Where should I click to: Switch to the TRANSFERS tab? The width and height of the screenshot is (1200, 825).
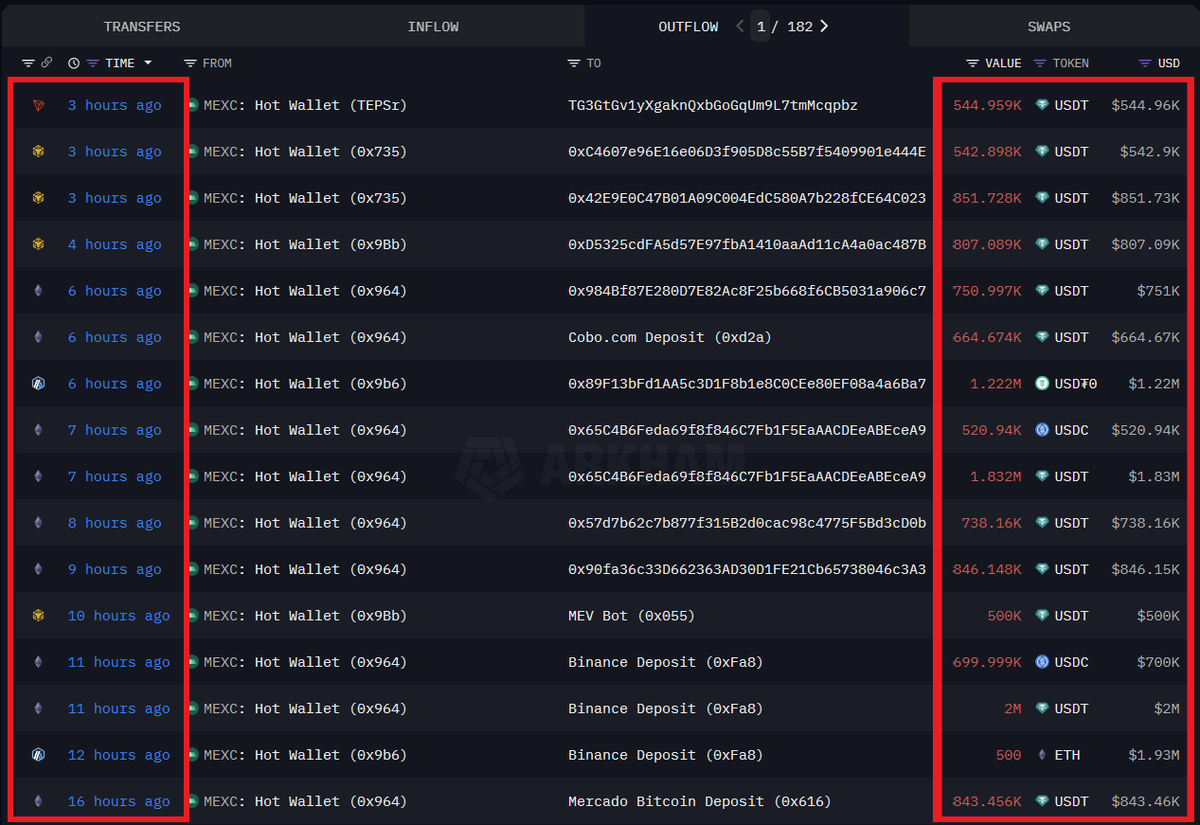click(142, 27)
